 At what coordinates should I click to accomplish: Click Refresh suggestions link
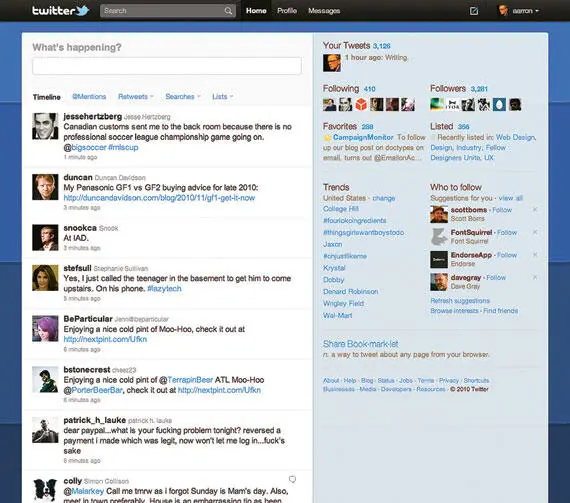(460, 301)
